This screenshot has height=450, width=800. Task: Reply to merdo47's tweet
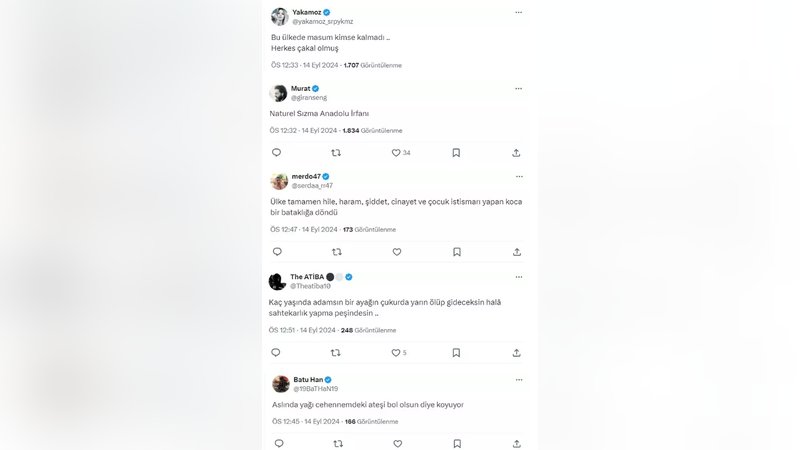tap(277, 252)
